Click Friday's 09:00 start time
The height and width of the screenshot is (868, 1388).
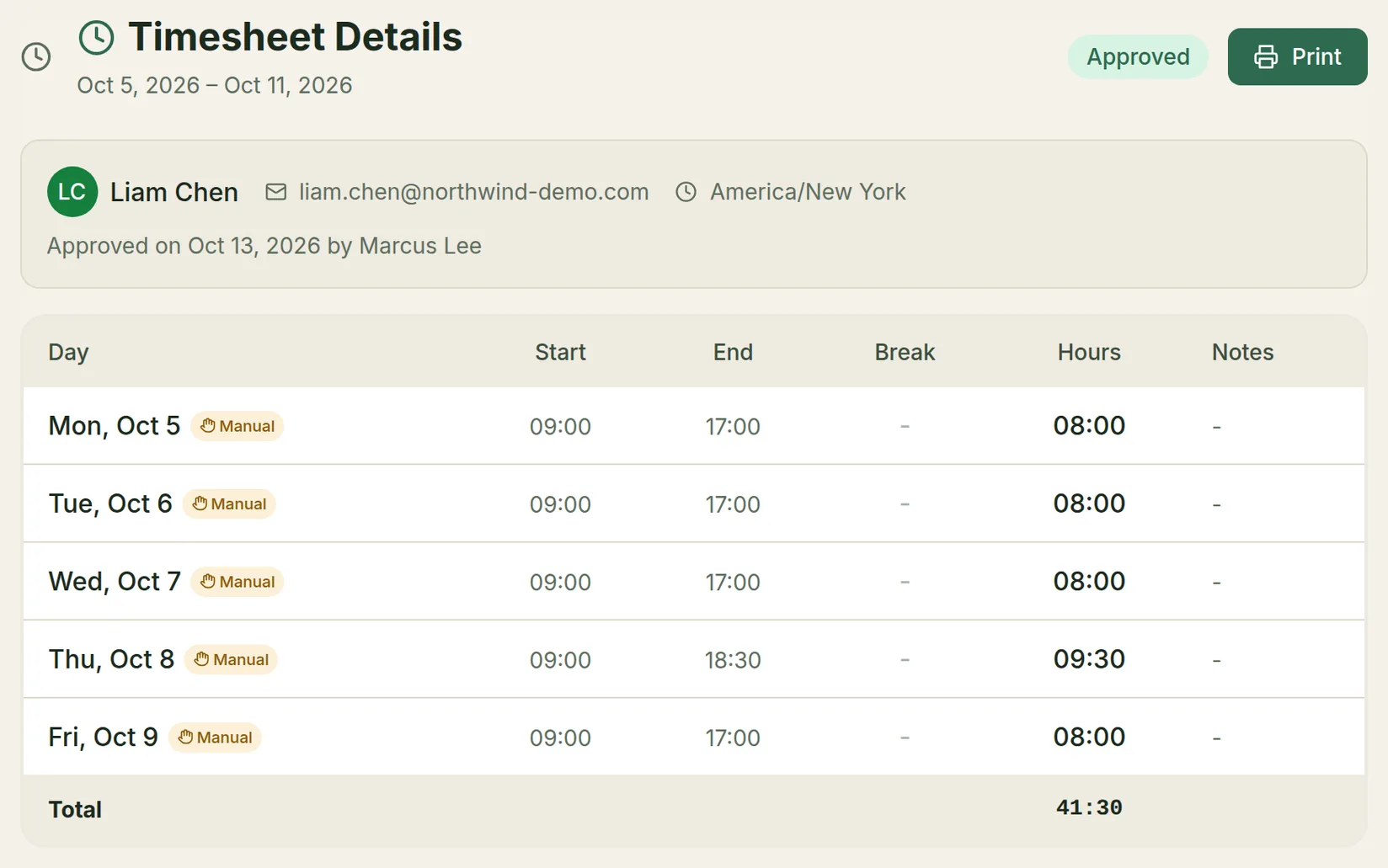[x=560, y=738]
